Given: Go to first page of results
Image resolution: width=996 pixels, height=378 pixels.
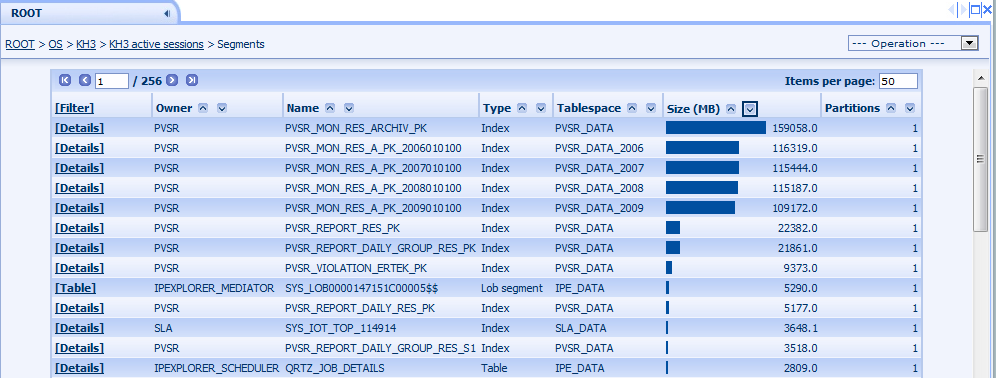Looking at the screenshot, I should click(x=65, y=81).
